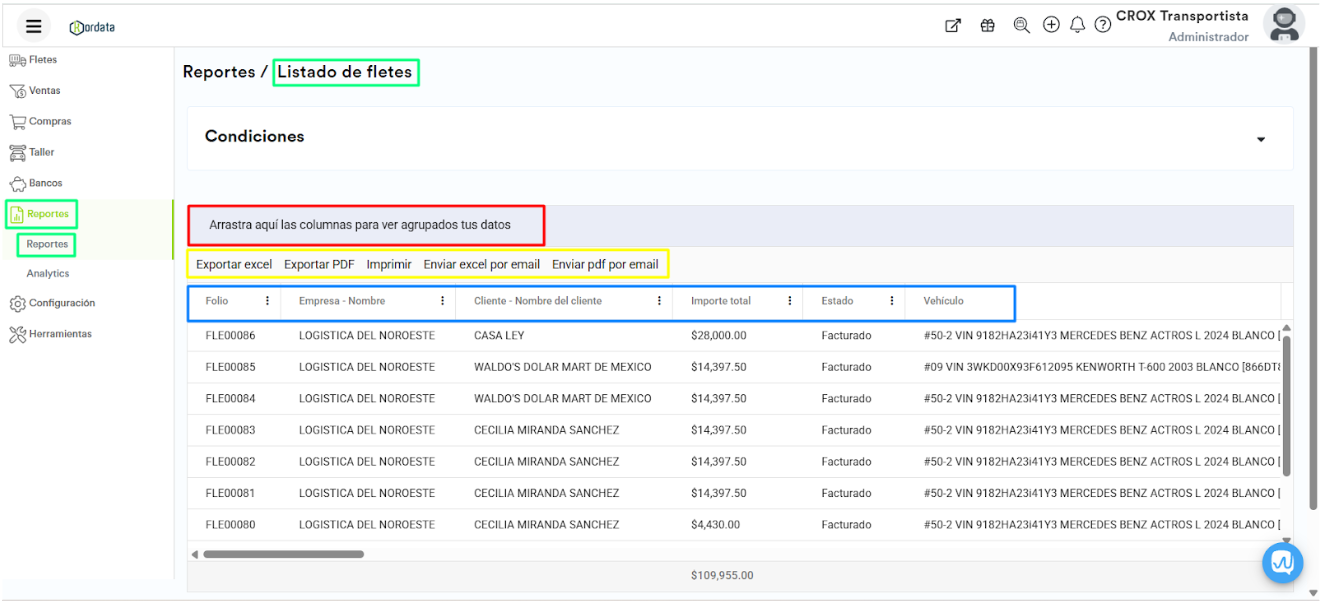Click the help question mark icon
Screen dimensions: 1327x603
coord(1103,26)
